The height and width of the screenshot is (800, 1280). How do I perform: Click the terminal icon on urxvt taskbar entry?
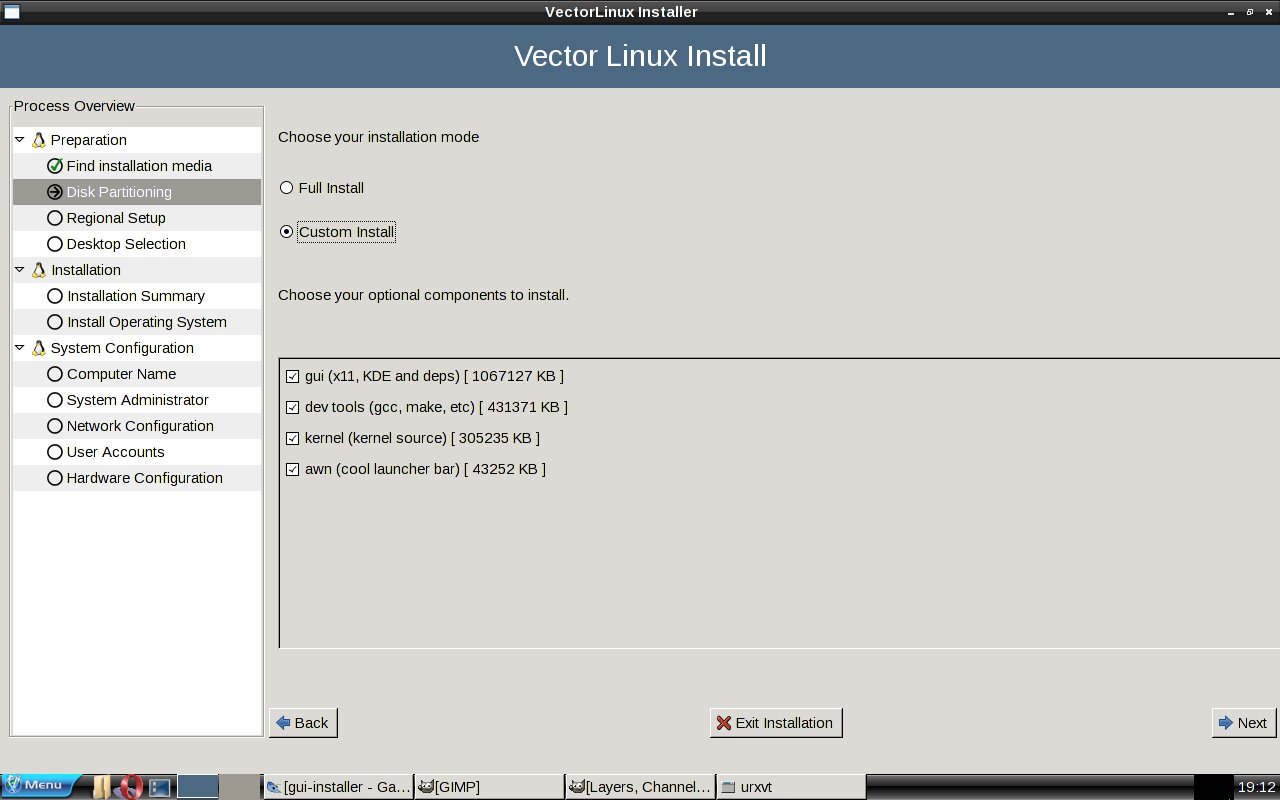click(729, 787)
